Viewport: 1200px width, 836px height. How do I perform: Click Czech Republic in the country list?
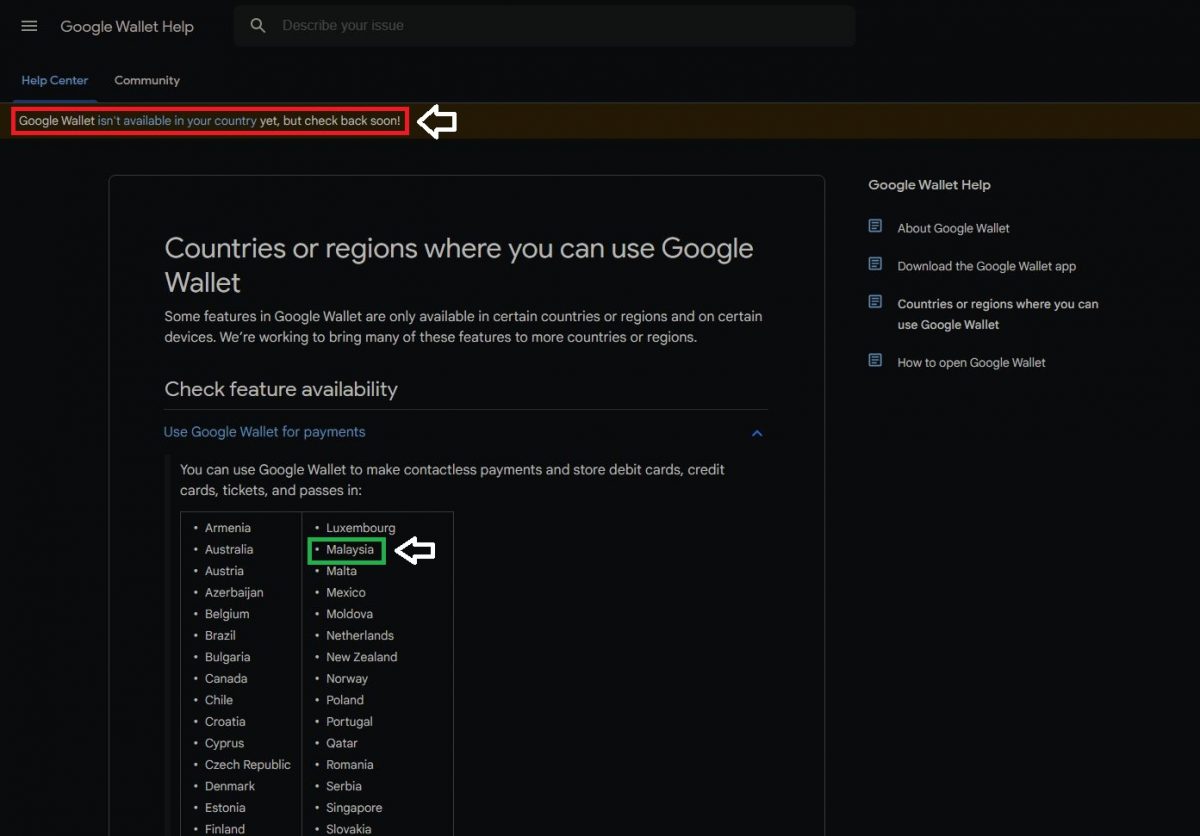(x=248, y=764)
